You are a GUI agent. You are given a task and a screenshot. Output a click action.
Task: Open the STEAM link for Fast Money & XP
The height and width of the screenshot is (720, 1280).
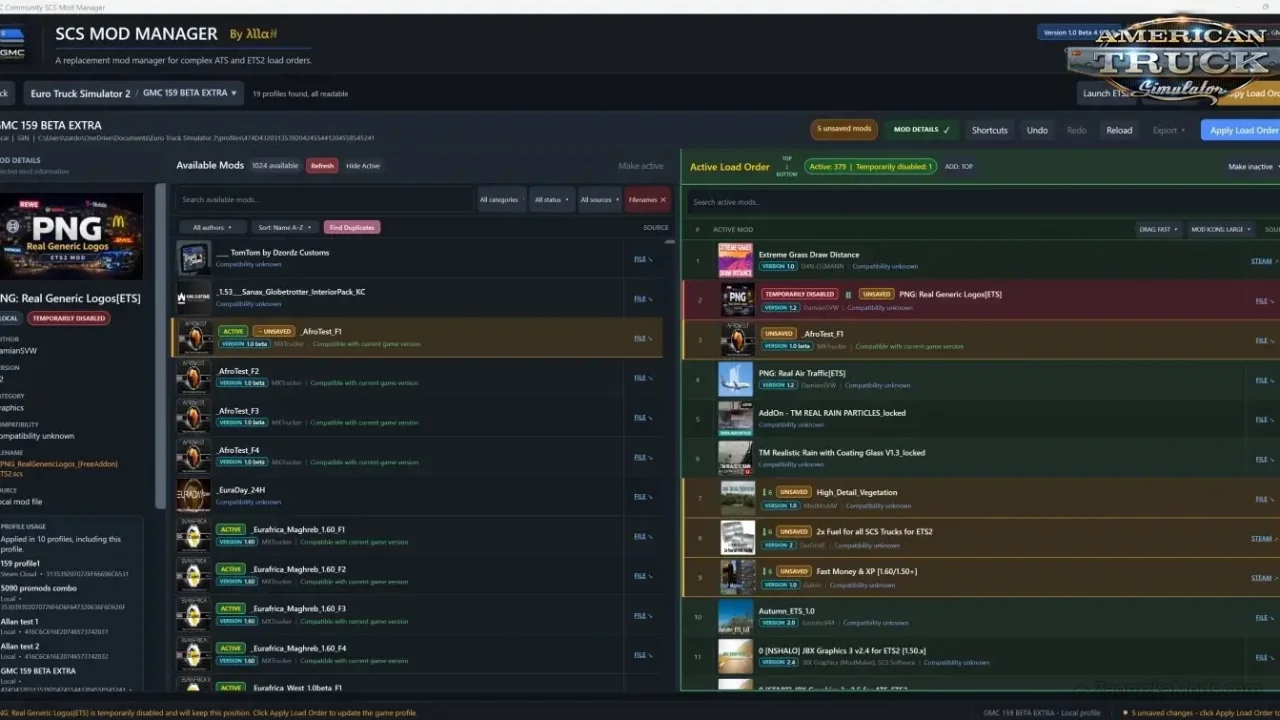pos(1262,578)
